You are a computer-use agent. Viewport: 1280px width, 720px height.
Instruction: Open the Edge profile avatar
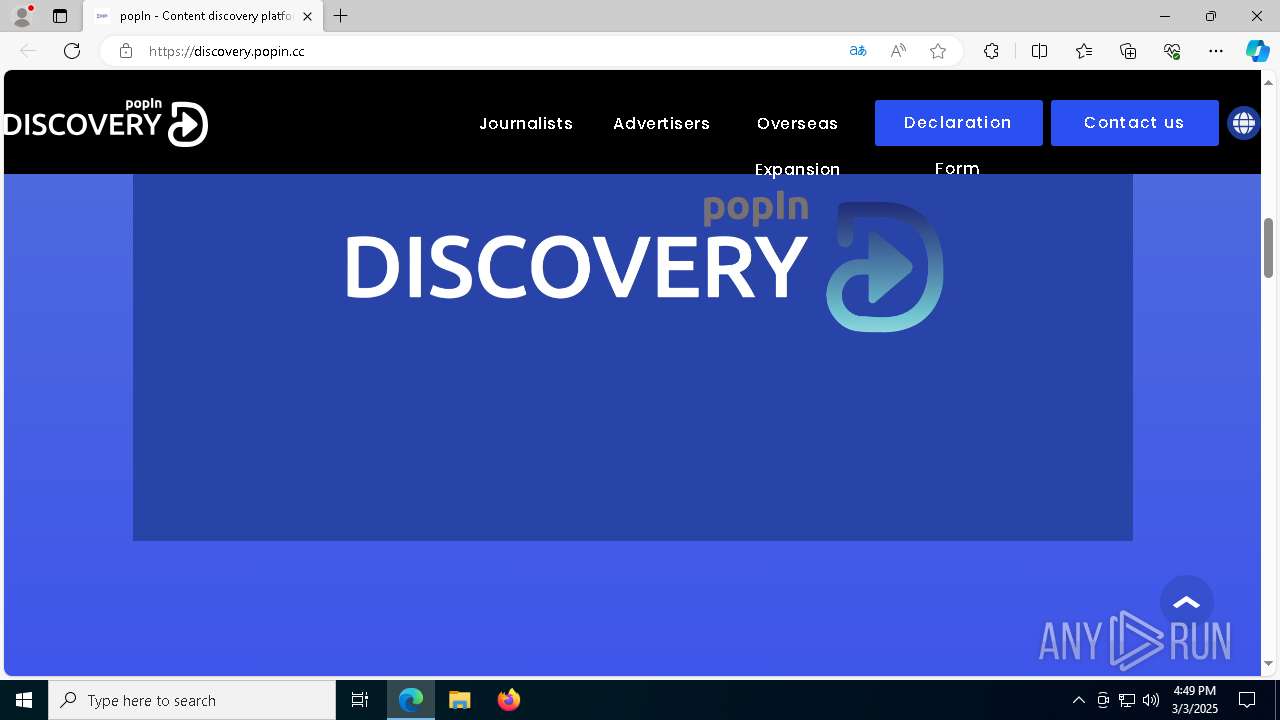coord(21,16)
